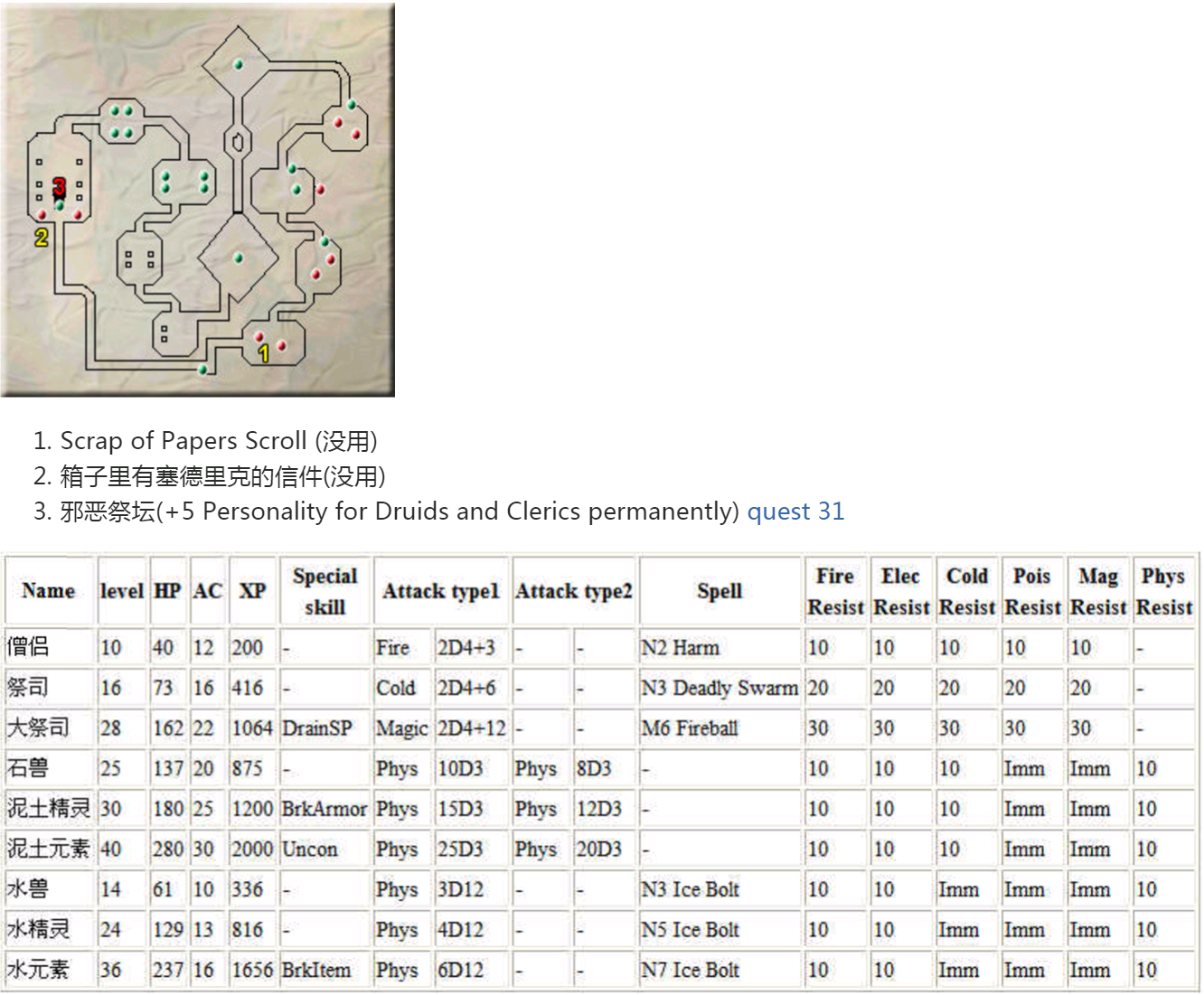Select the monster name '水精灵'
This screenshot has width=1204, height=995.
pyautogui.click(x=38, y=929)
